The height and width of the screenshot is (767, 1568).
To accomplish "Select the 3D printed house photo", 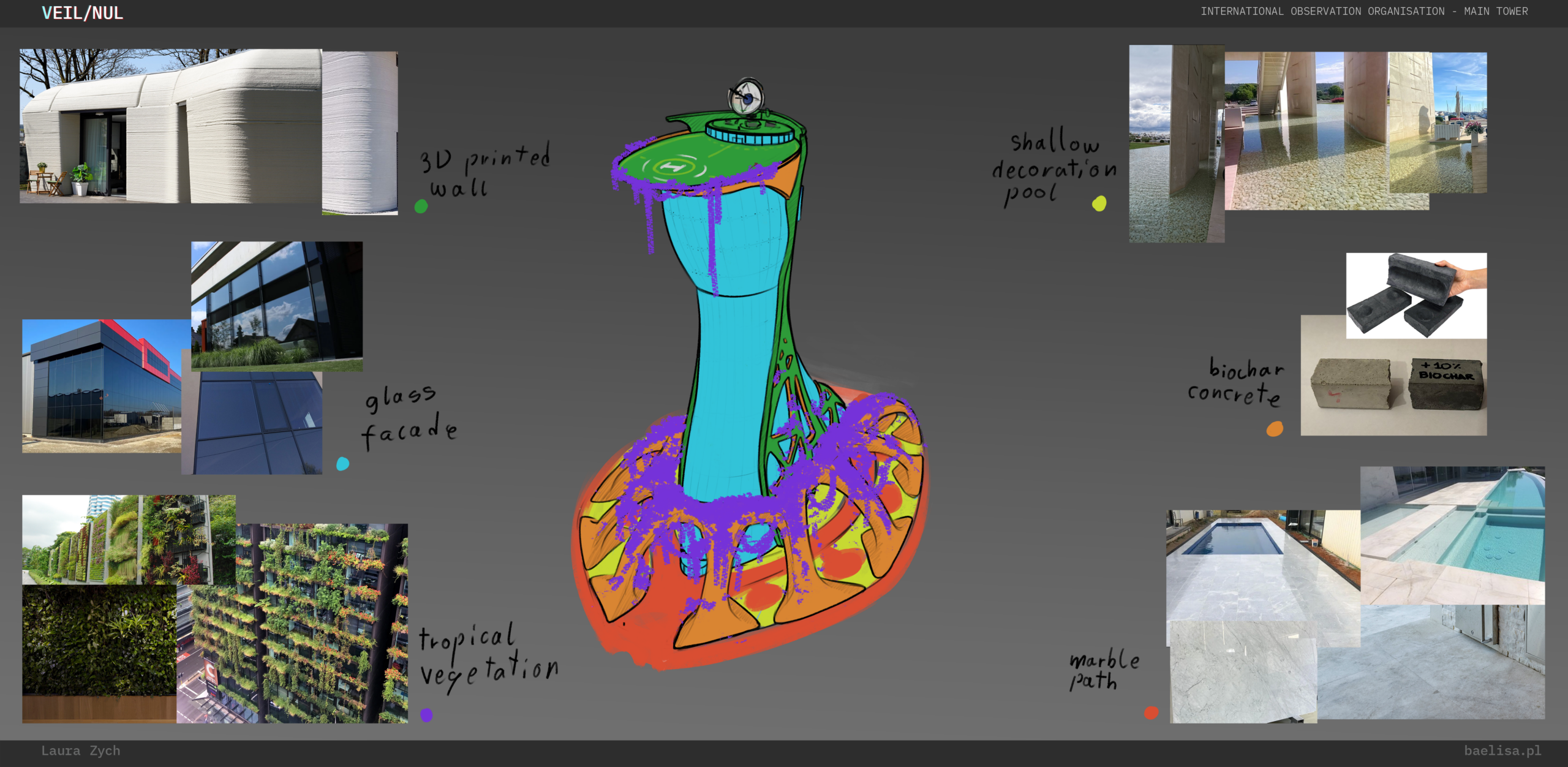I will [x=170, y=126].
